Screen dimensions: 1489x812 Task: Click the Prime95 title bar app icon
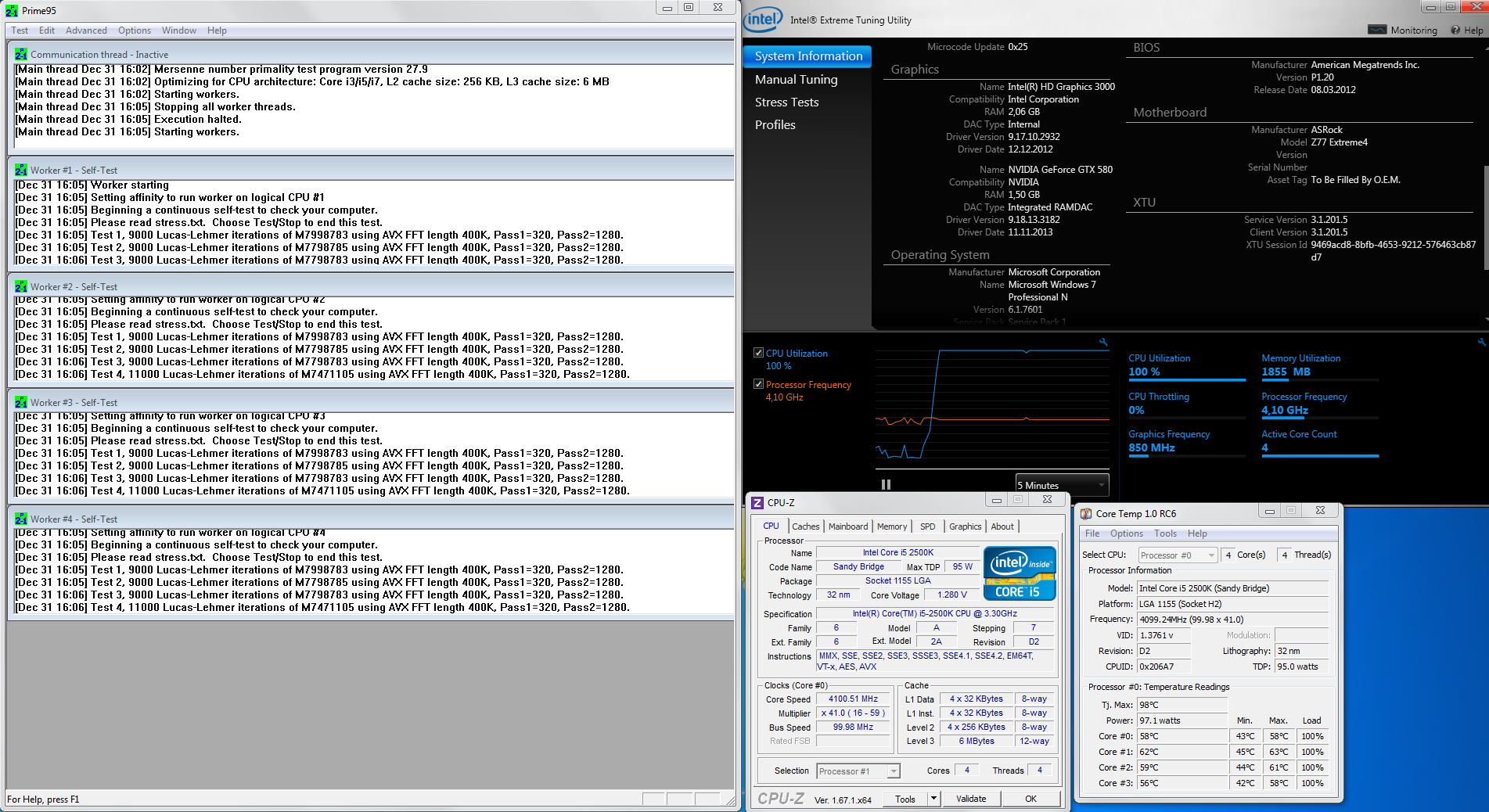tap(12, 10)
